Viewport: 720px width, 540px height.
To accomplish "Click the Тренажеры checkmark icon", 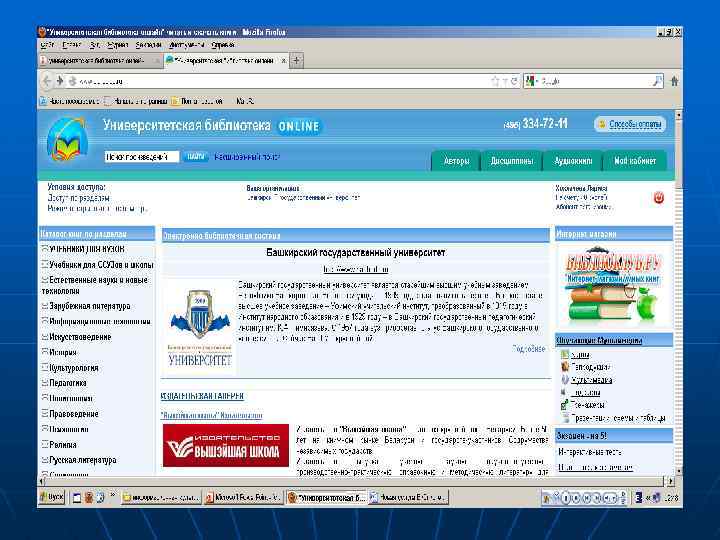I will (x=565, y=405).
